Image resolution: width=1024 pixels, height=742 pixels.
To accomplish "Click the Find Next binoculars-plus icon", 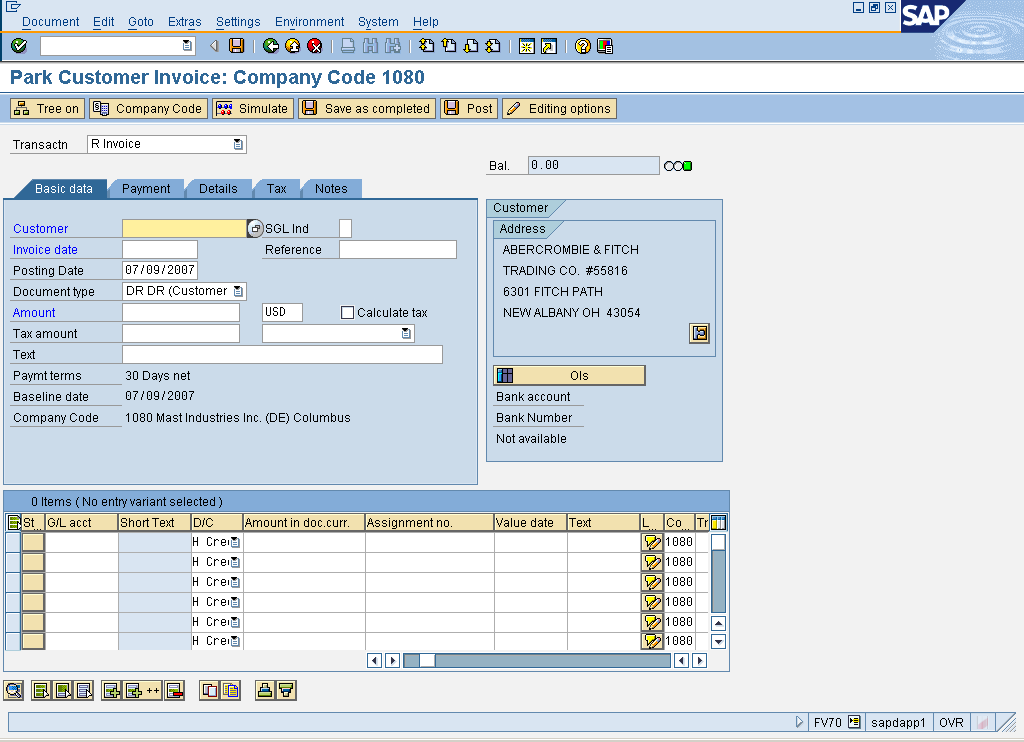I will click(x=392, y=46).
